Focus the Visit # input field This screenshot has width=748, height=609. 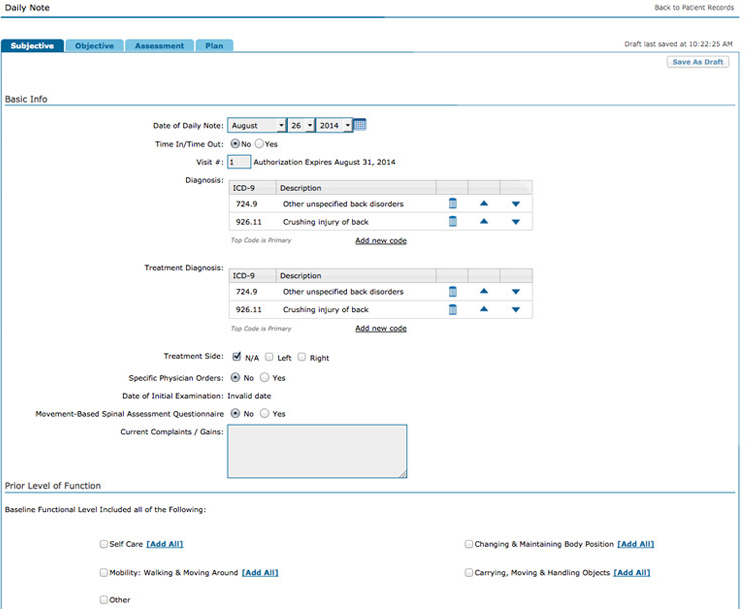click(x=239, y=162)
